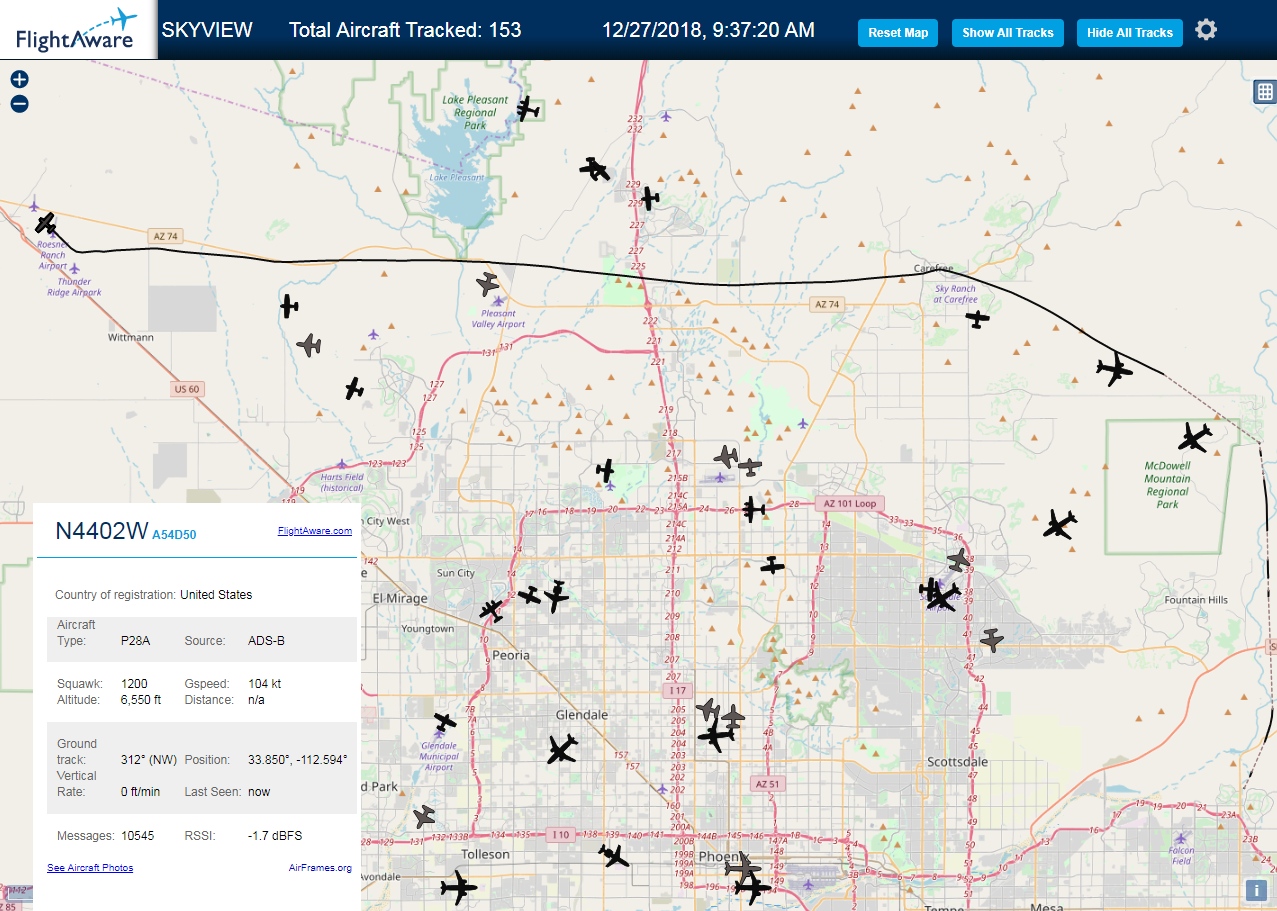Click Falcon Field airport marker
Image resolution: width=1277 pixels, height=911 pixels.
[1182, 838]
